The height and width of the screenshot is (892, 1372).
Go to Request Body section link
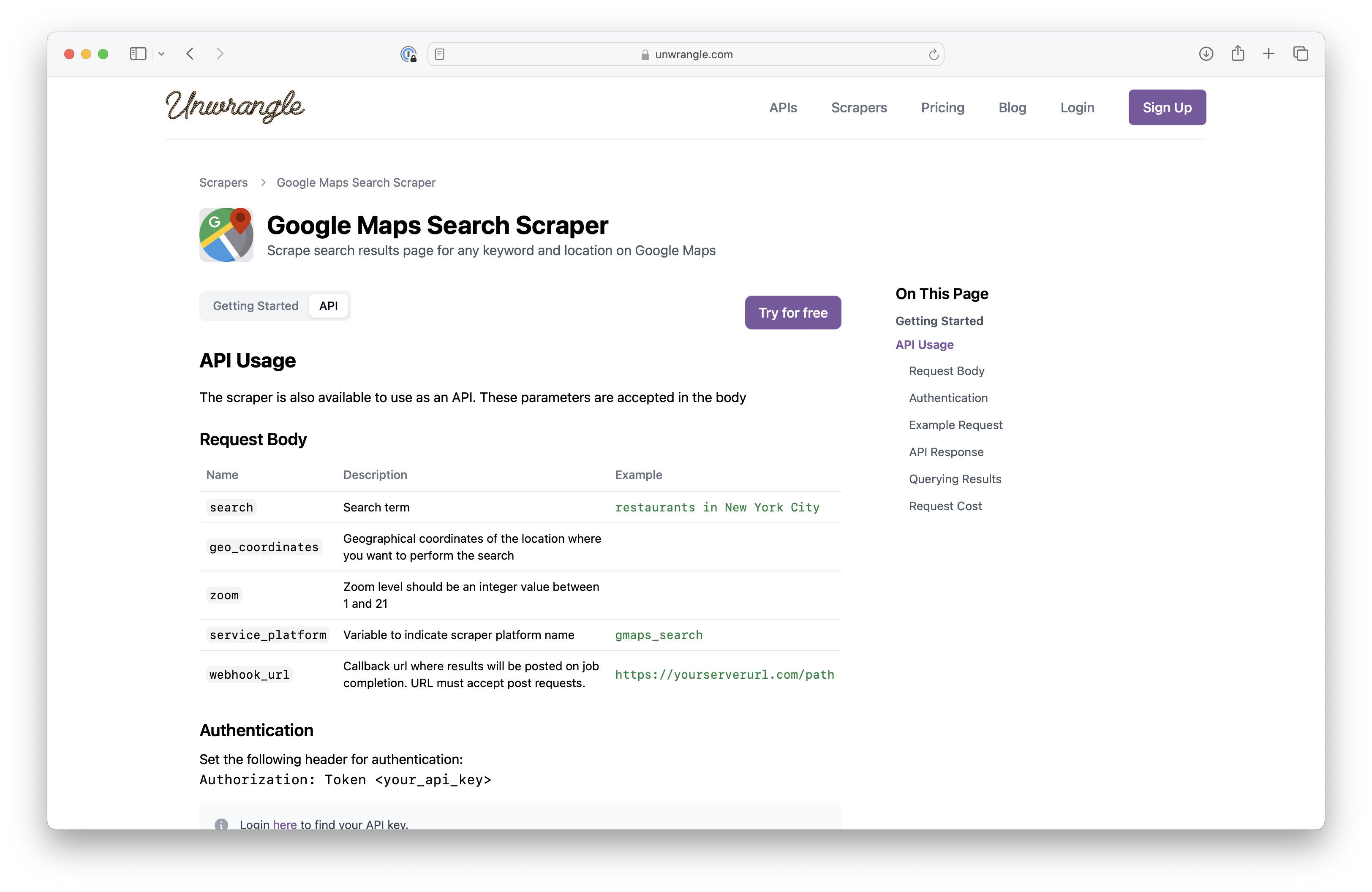click(947, 371)
